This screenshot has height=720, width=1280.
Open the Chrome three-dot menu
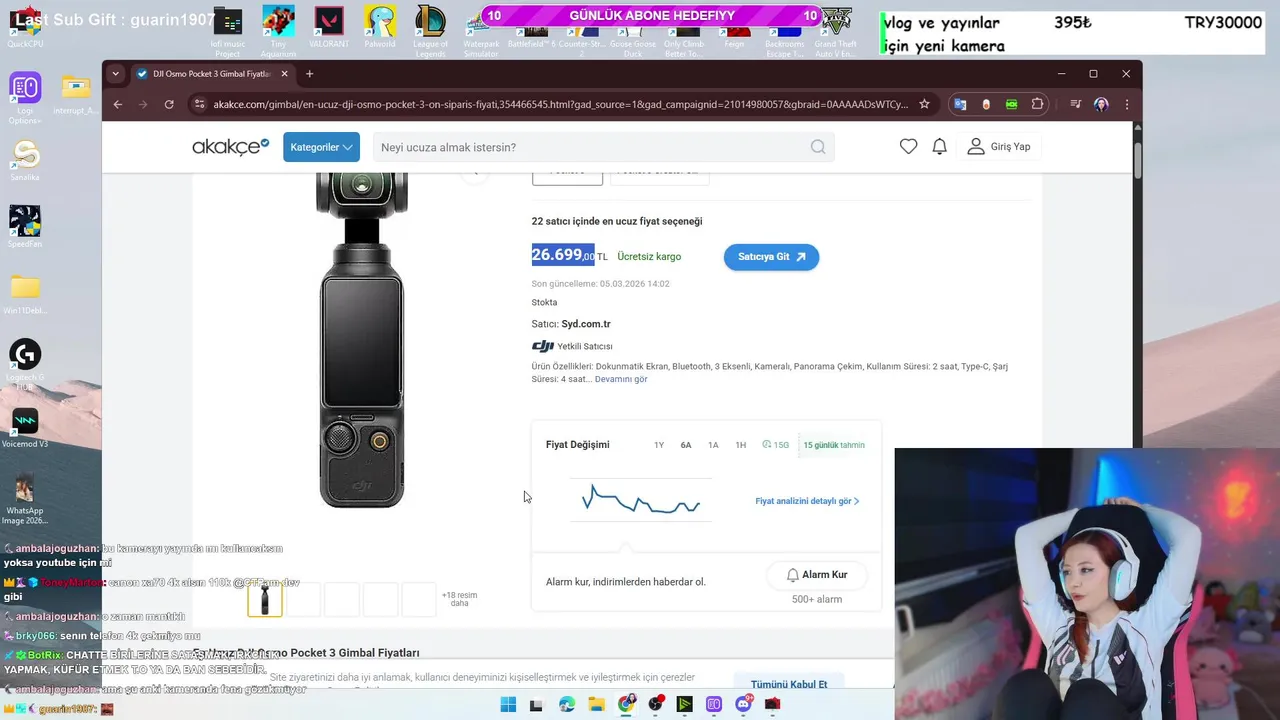coord(1127,104)
